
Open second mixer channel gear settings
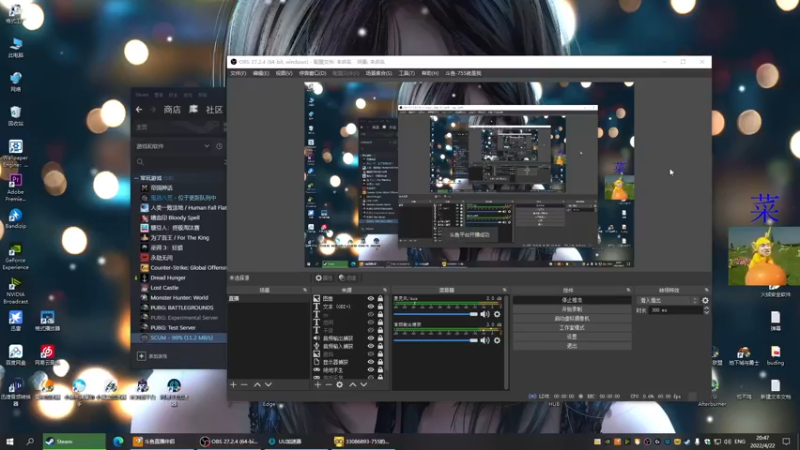[x=497, y=340]
